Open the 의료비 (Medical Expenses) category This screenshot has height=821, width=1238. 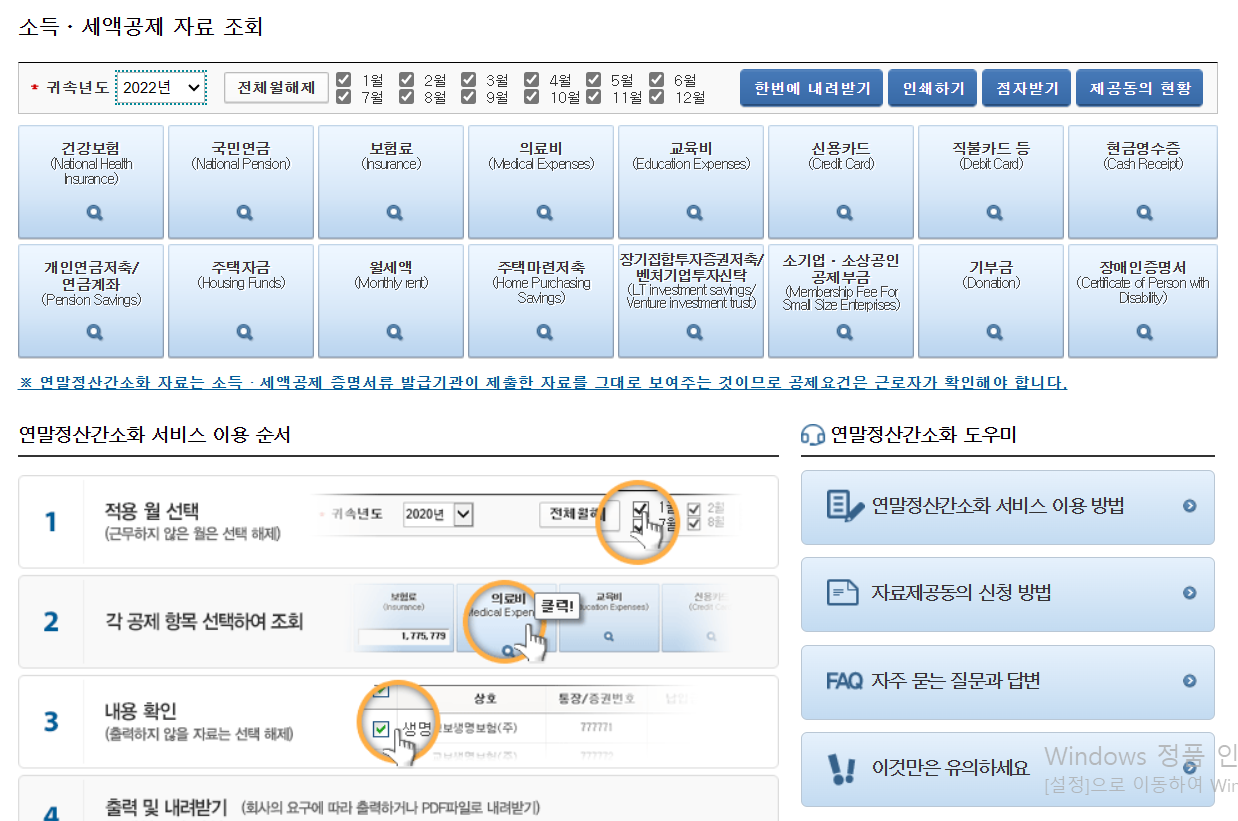pos(541,182)
